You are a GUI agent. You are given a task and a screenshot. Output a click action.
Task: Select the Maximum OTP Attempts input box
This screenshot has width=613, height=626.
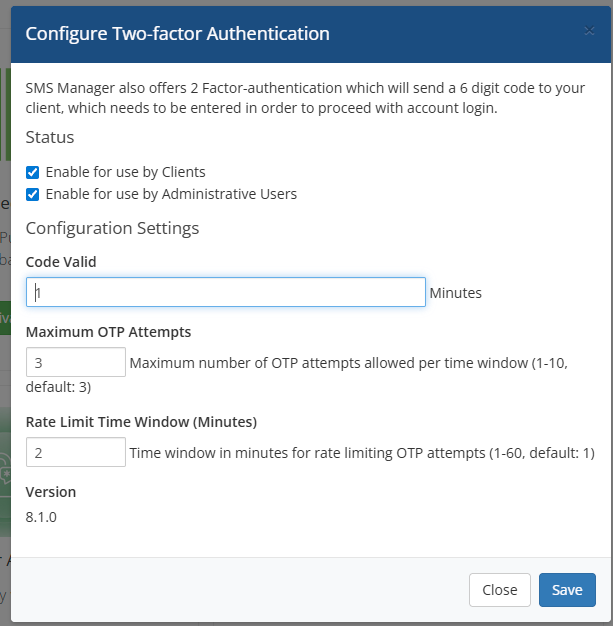coord(76,362)
